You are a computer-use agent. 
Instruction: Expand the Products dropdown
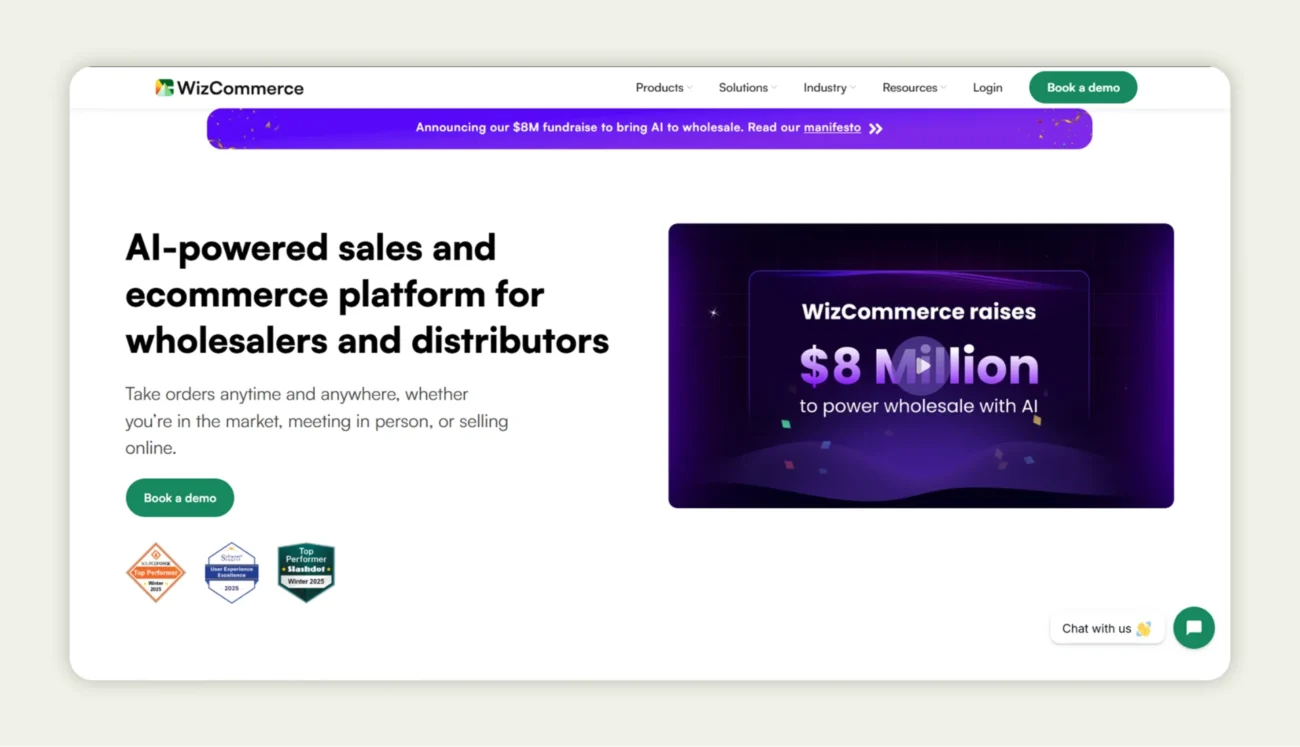[x=662, y=88]
